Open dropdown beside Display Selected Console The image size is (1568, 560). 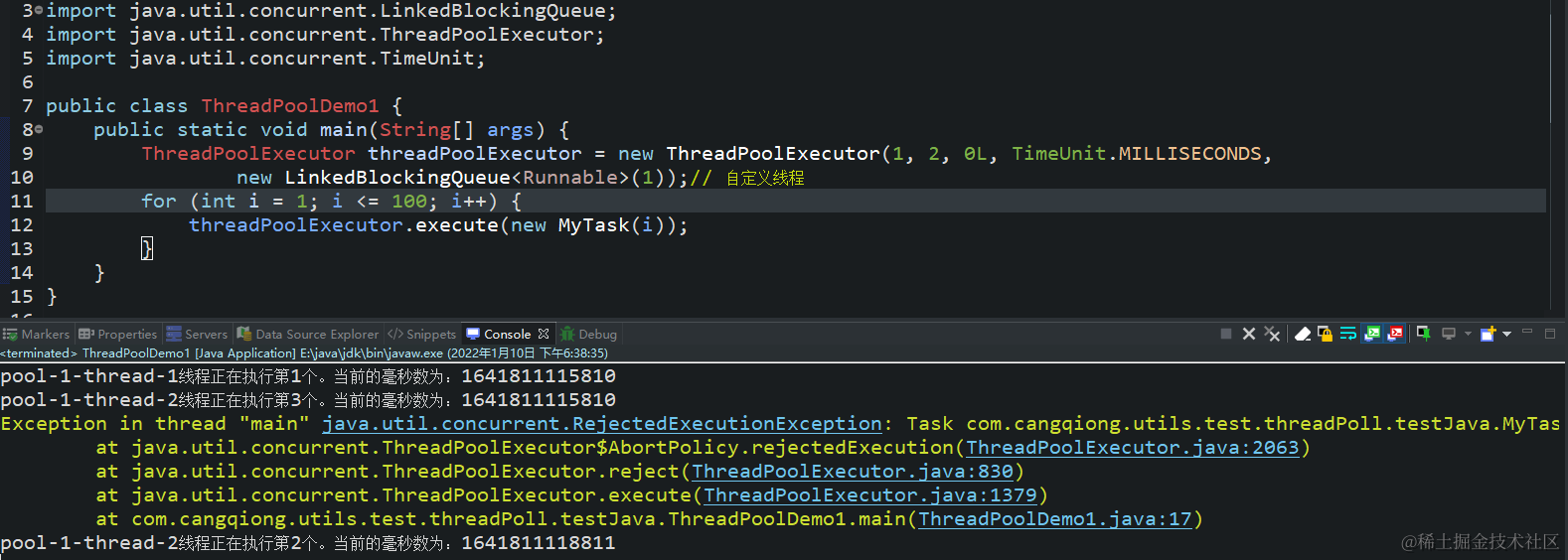click(x=1468, y=334)
